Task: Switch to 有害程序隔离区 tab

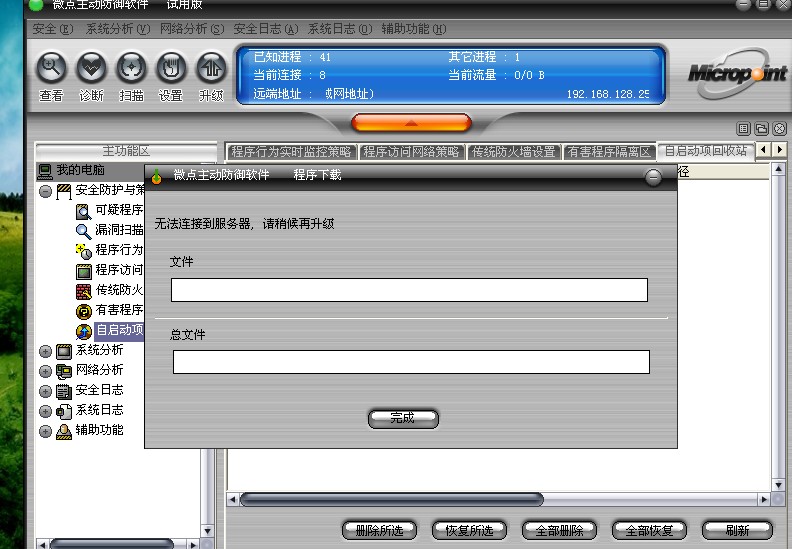Action: coord(609,152)
